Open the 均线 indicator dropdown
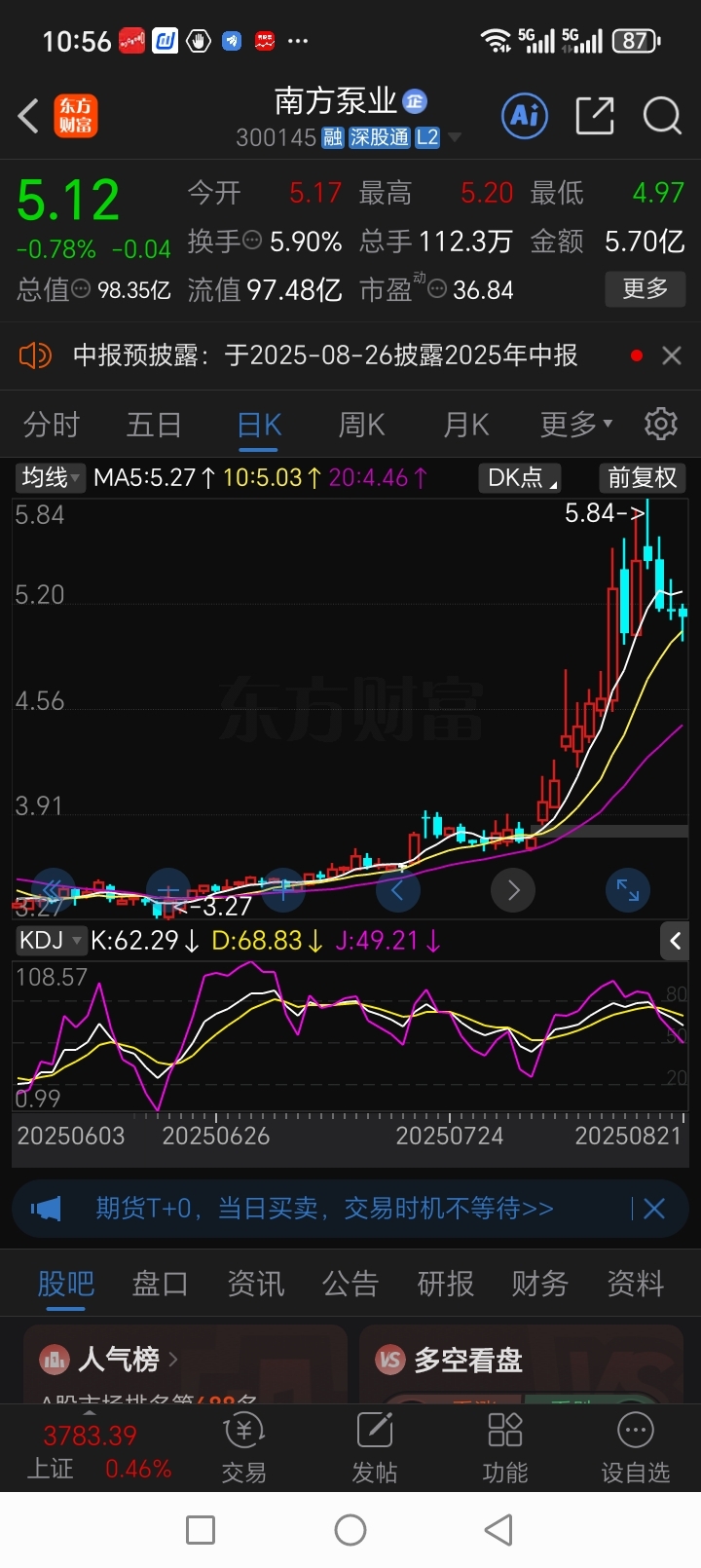The image size is (701, 1568). (51, 477)
